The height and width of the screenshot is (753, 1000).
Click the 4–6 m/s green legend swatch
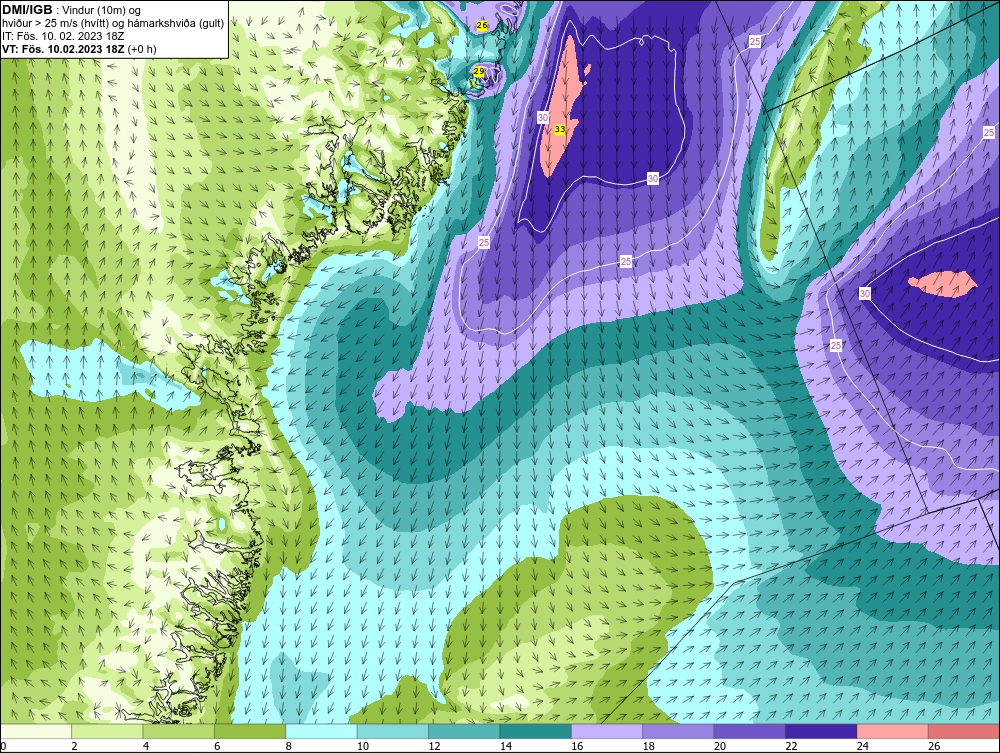coord(179,731)
